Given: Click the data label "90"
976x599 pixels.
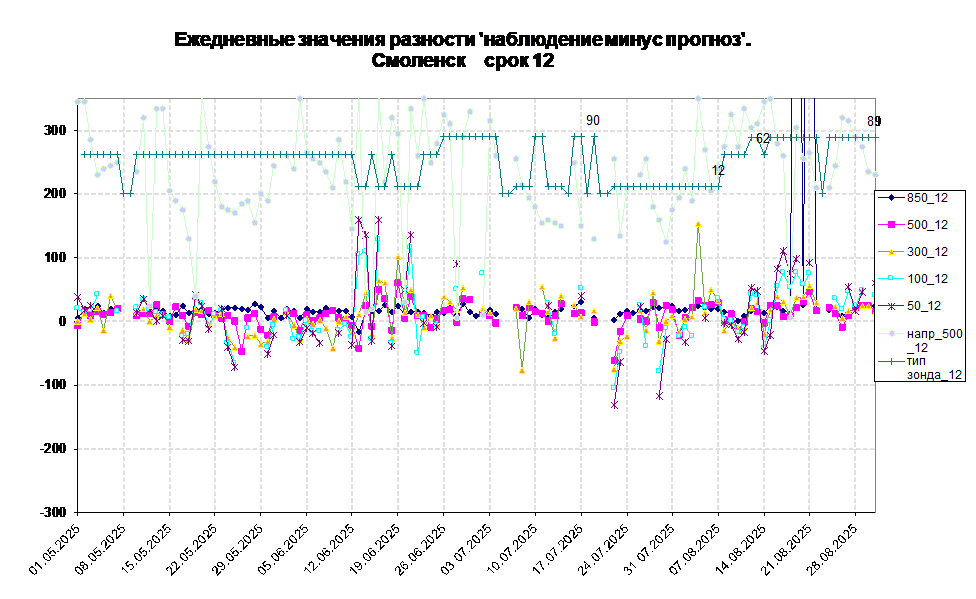Looking at the screenshot, I should (593, 121).
